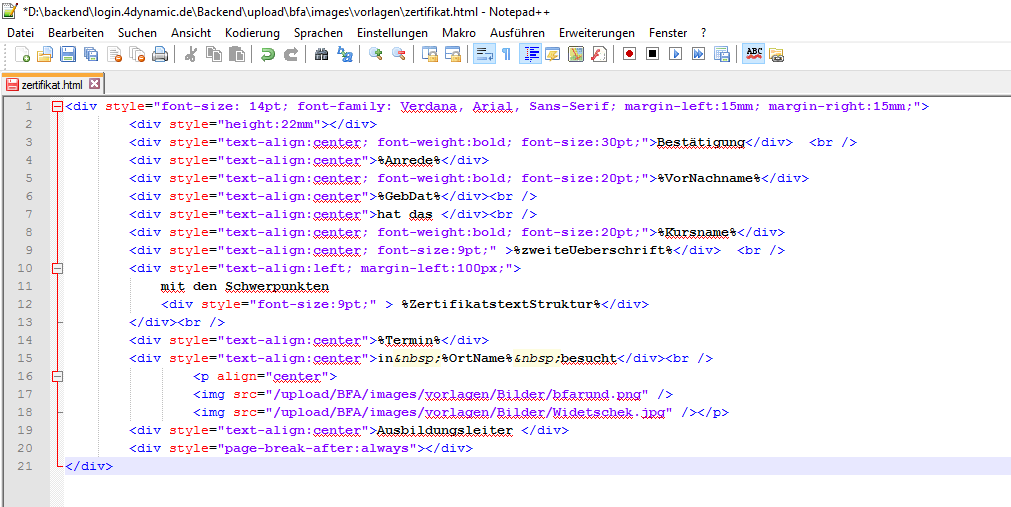Save the current file with the floppy disk icon
Image resolution: width=1011 pixels, height=507 pixels.
(68, 54)
